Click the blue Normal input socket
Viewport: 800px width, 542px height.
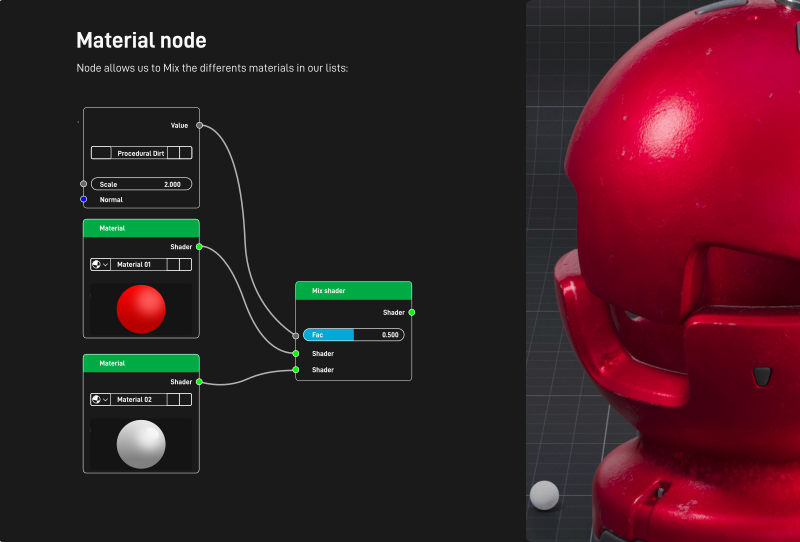pyautogui.click(x=83, y=199)
